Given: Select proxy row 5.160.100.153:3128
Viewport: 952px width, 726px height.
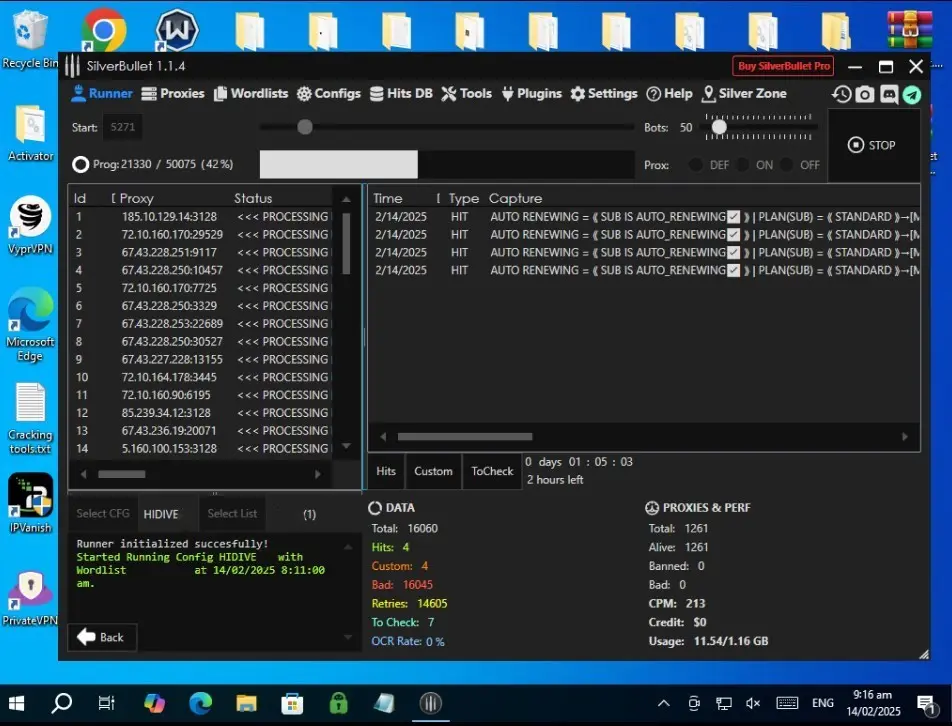Looking at the screenshot, I should click(x=202, y=449).
